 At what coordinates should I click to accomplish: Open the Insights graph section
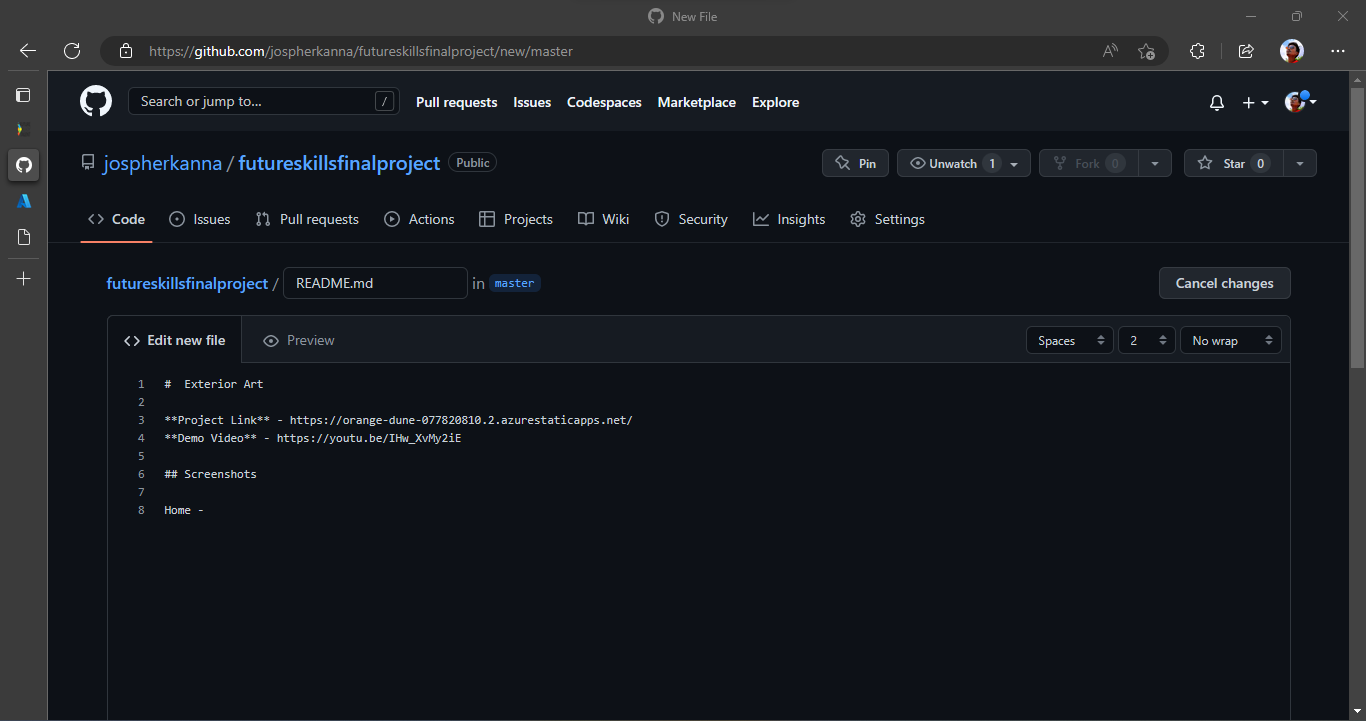789,219
